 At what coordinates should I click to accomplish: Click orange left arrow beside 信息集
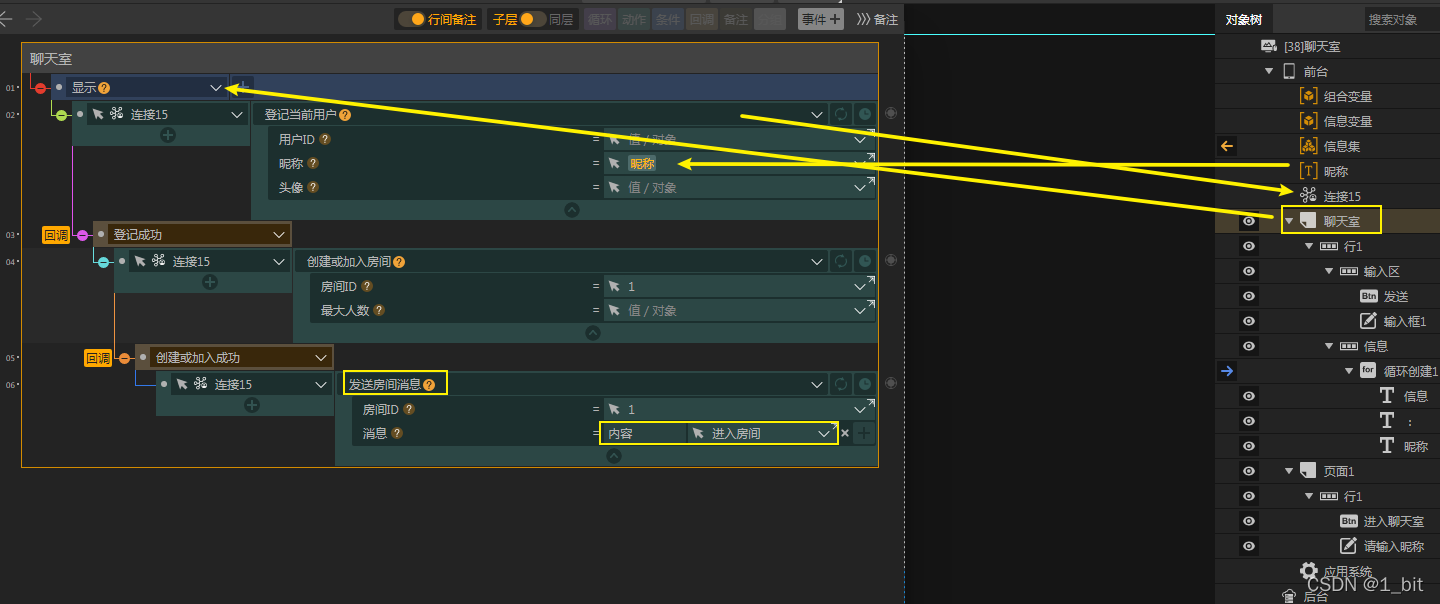click(x=1228, y=146)
